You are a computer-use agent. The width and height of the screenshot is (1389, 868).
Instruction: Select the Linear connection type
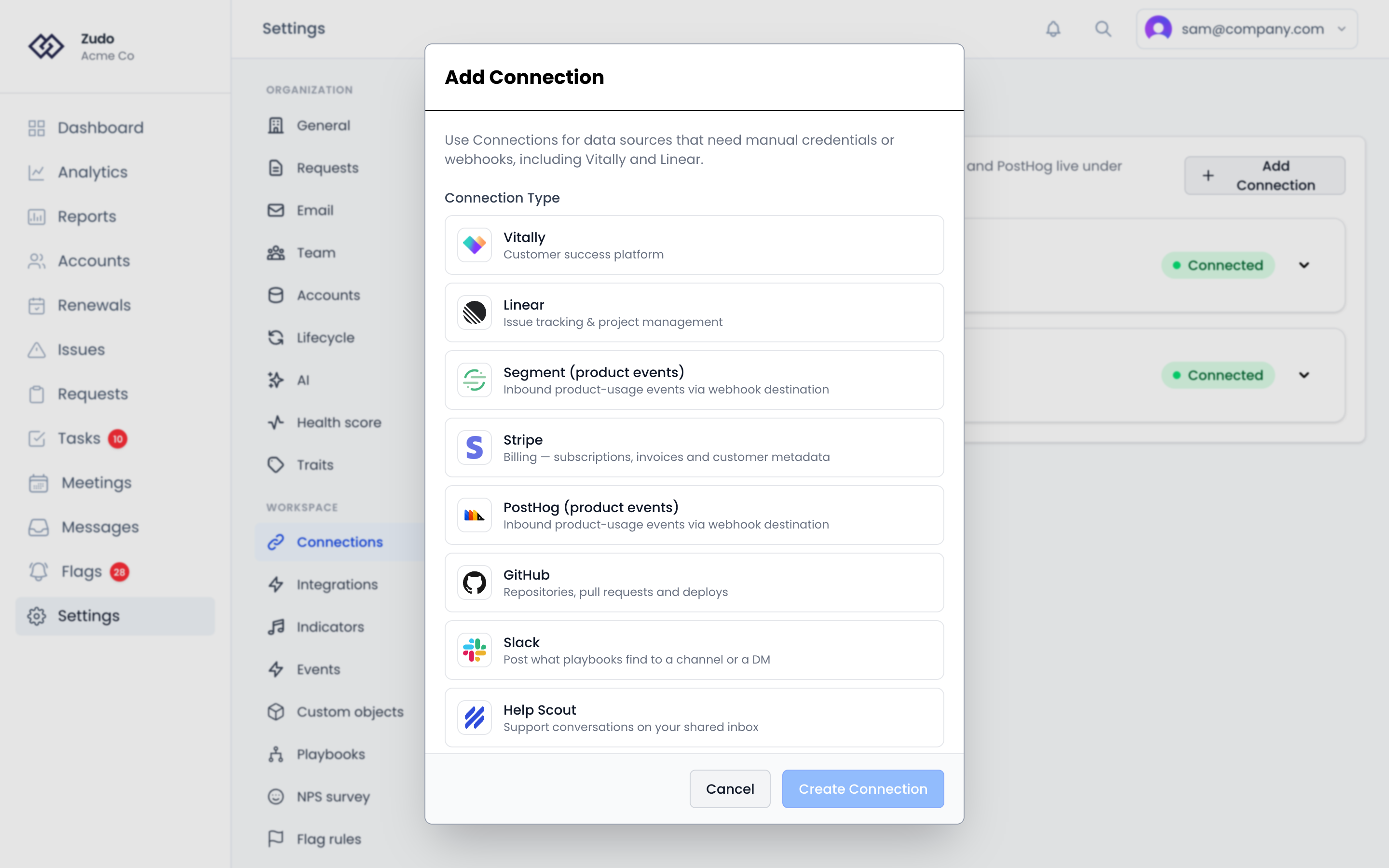click(x=694, y=313)
